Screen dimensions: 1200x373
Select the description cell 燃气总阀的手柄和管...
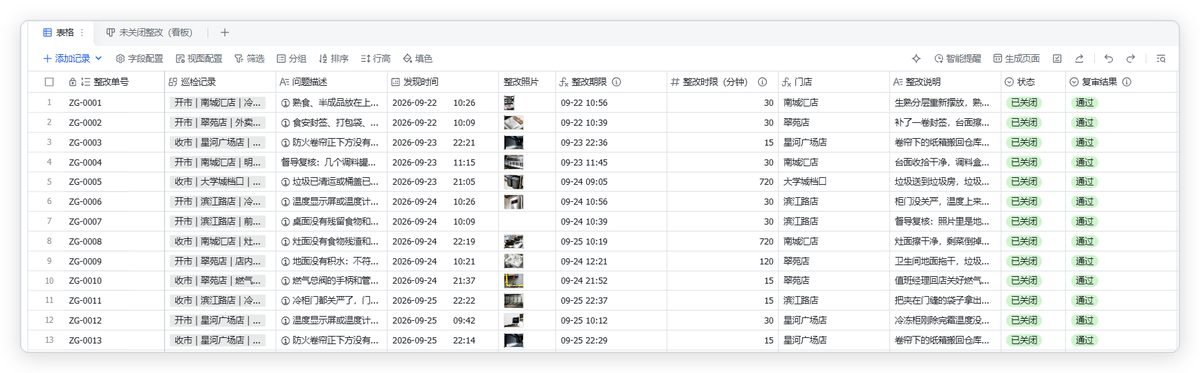tap(330, 281)
